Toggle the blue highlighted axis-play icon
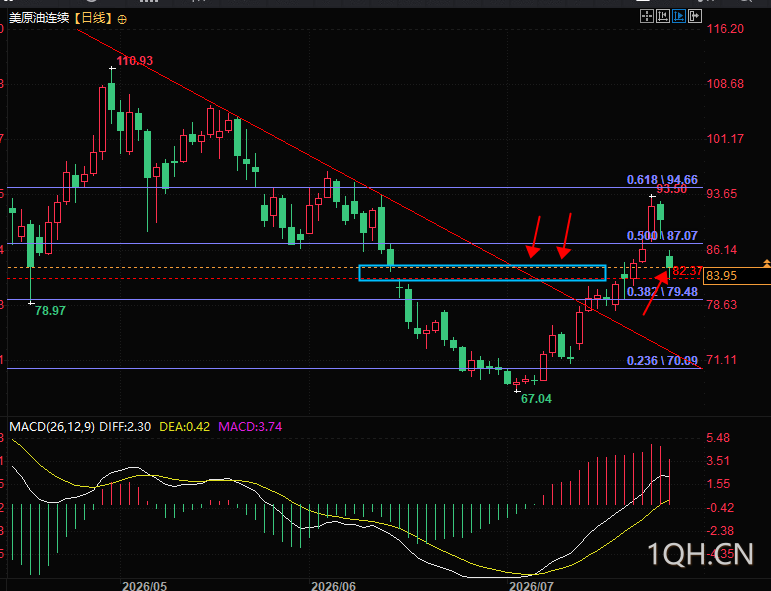771x591 pixels. click(679, 16)
